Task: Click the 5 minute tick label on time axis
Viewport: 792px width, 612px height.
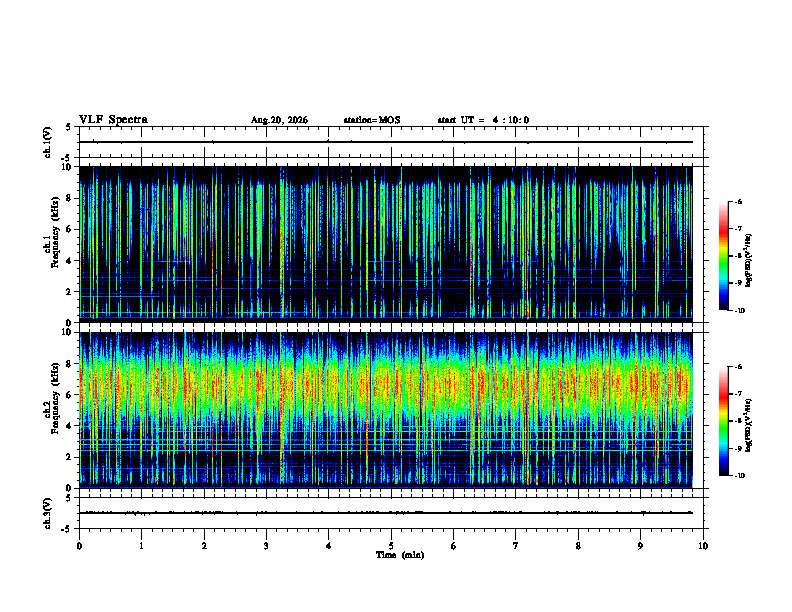Action: 391,546
